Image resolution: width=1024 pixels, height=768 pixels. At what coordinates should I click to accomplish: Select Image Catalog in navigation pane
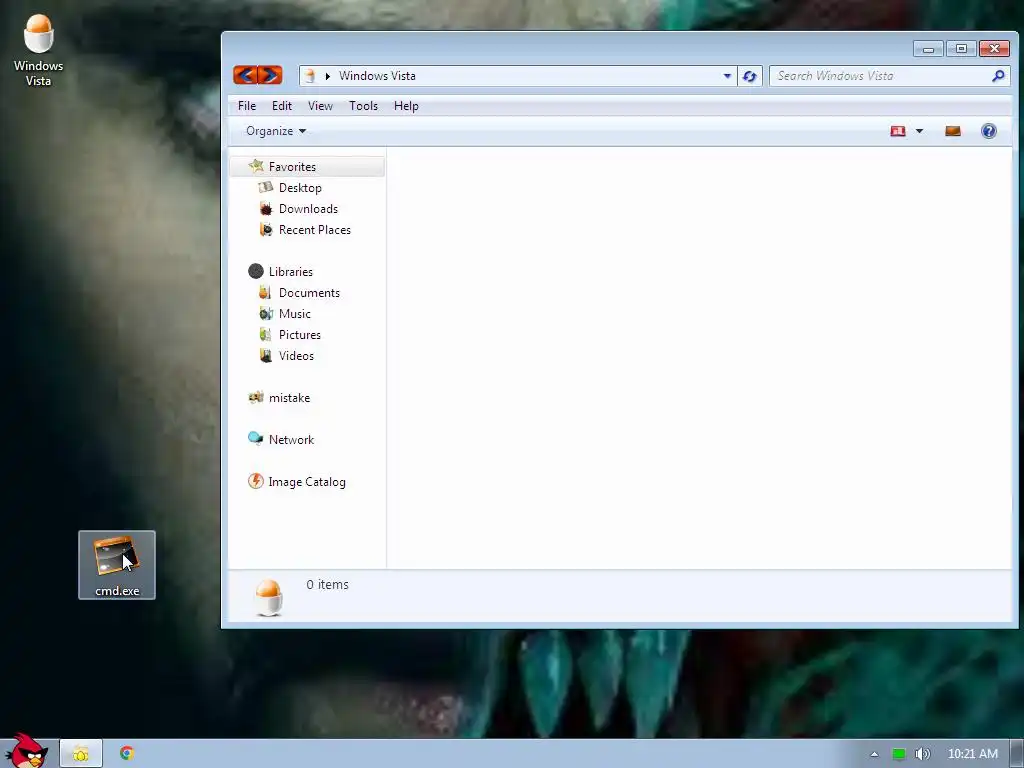(307, 482)
